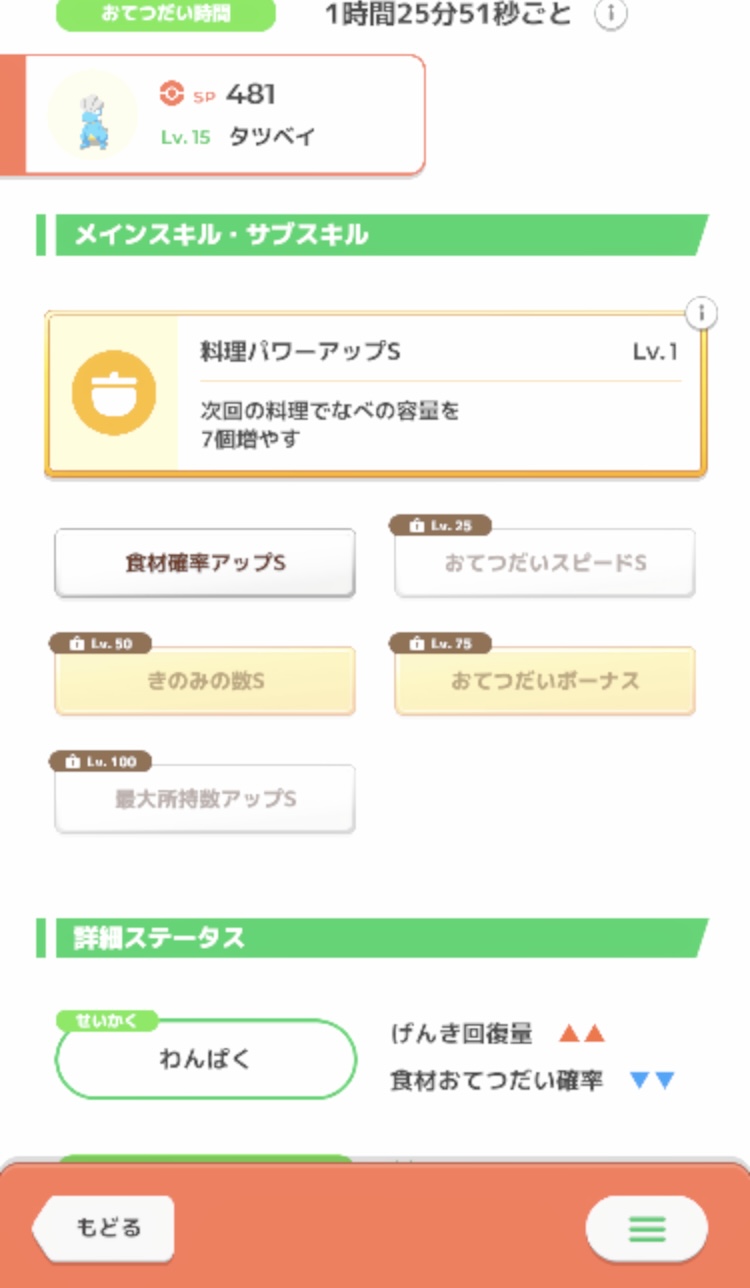Tap the Lv. 25 lock badge
Image resolution: width=750 pixels, height=1288 pixels.
pyautogui.click(x=440, y=526)
